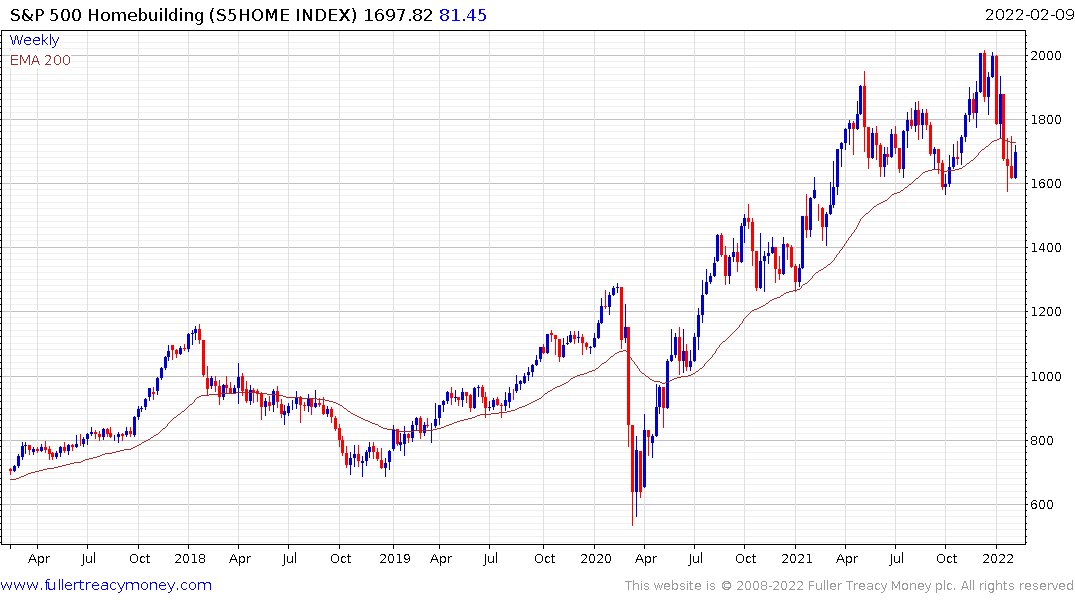Click the 800 price axis label
The width and height of the screenshot is (1075, 600).
(1043, 440)
